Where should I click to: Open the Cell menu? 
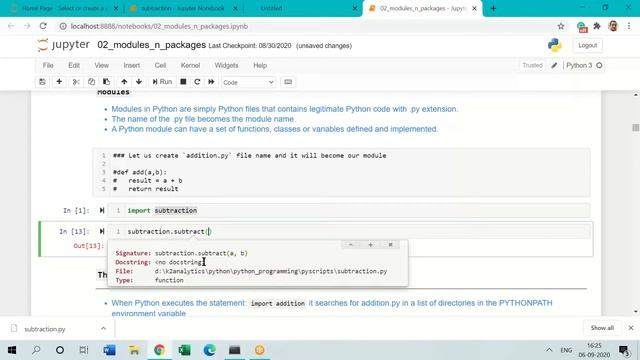tap(160, 65)
